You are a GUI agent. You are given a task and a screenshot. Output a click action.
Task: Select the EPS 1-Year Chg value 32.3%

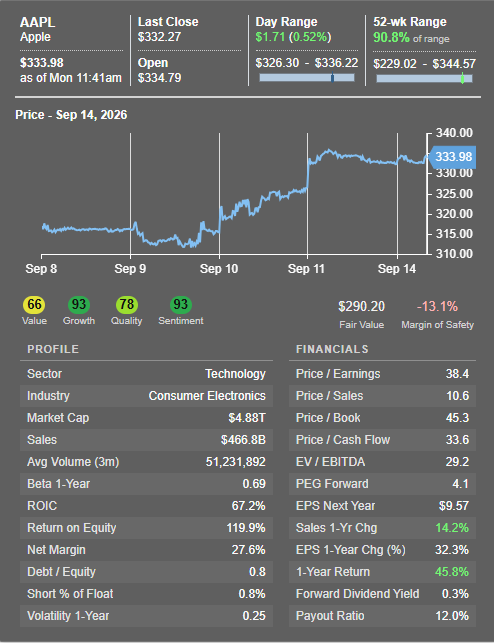click(452, 550)
